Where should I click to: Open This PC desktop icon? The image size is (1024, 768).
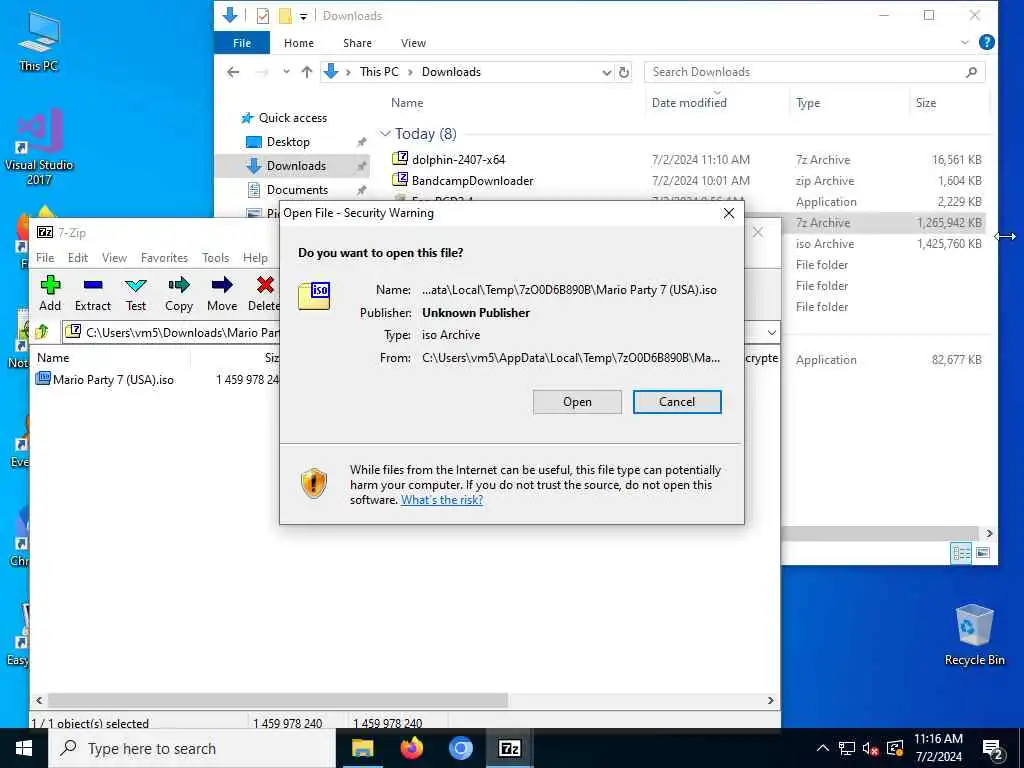click(x=39, y=40)
